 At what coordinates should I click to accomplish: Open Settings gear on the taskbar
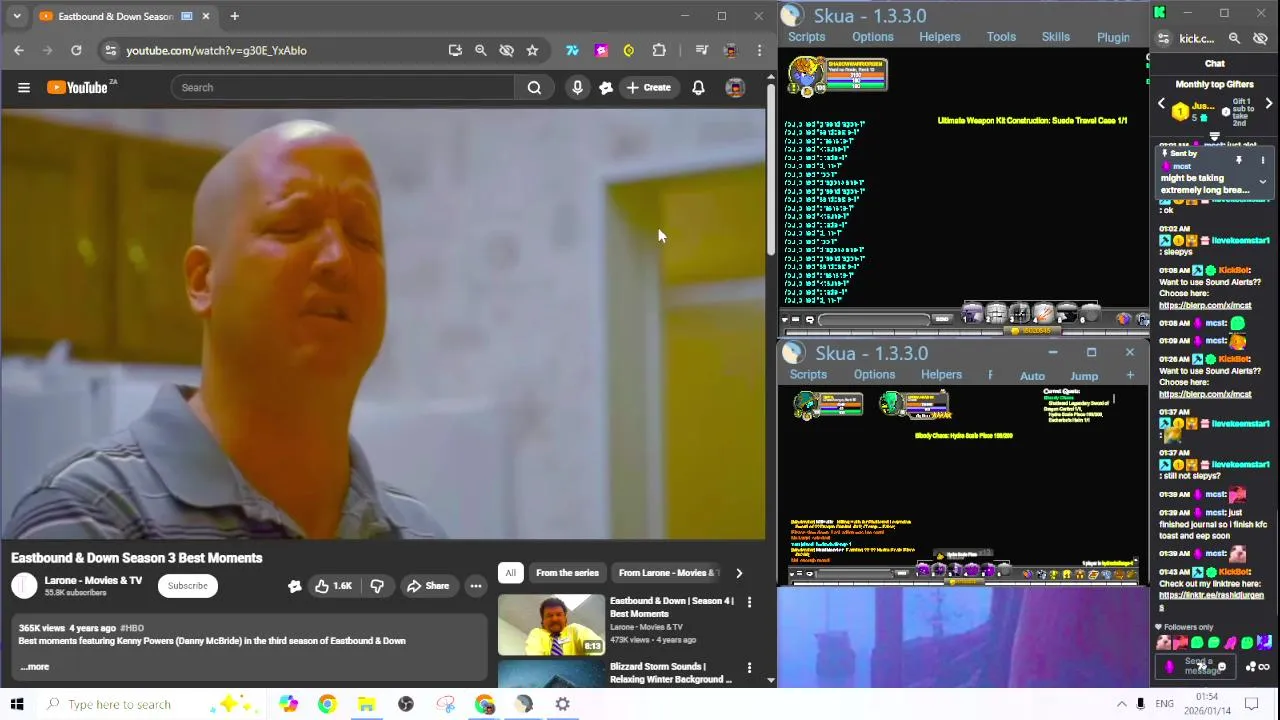[563, 704]
